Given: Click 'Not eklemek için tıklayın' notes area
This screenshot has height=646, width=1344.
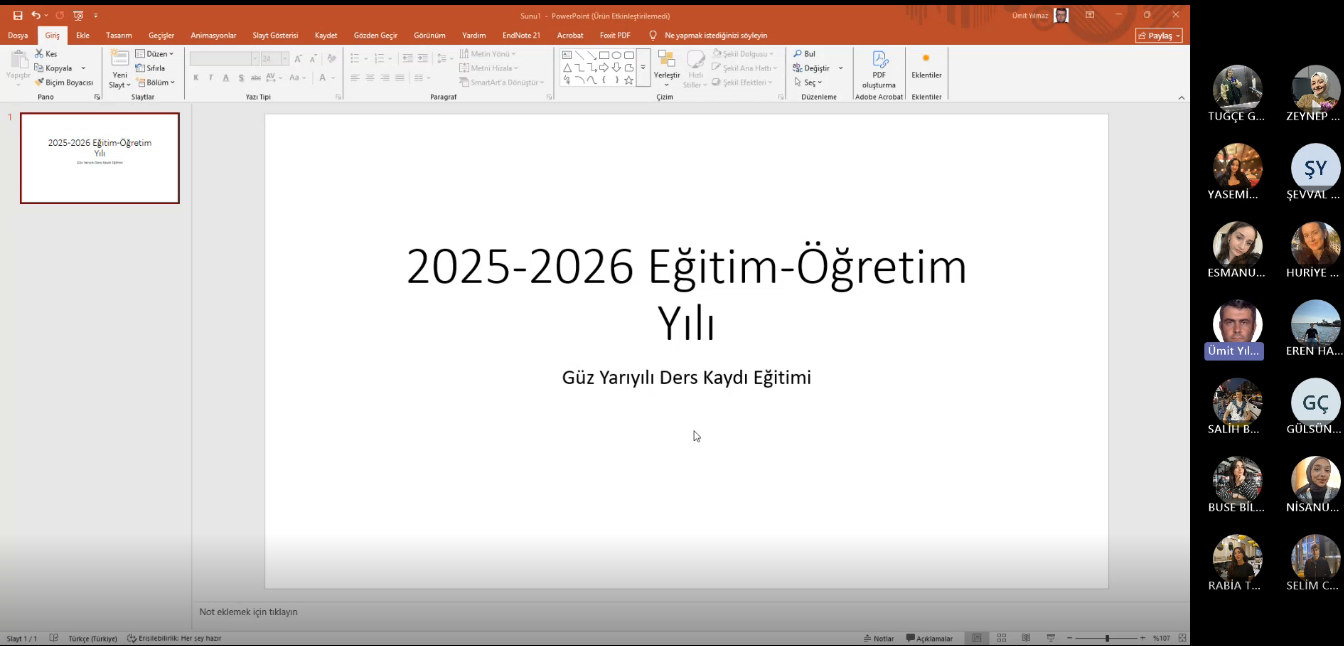Looking at the screenshot, I should click(x=248, y=612).
